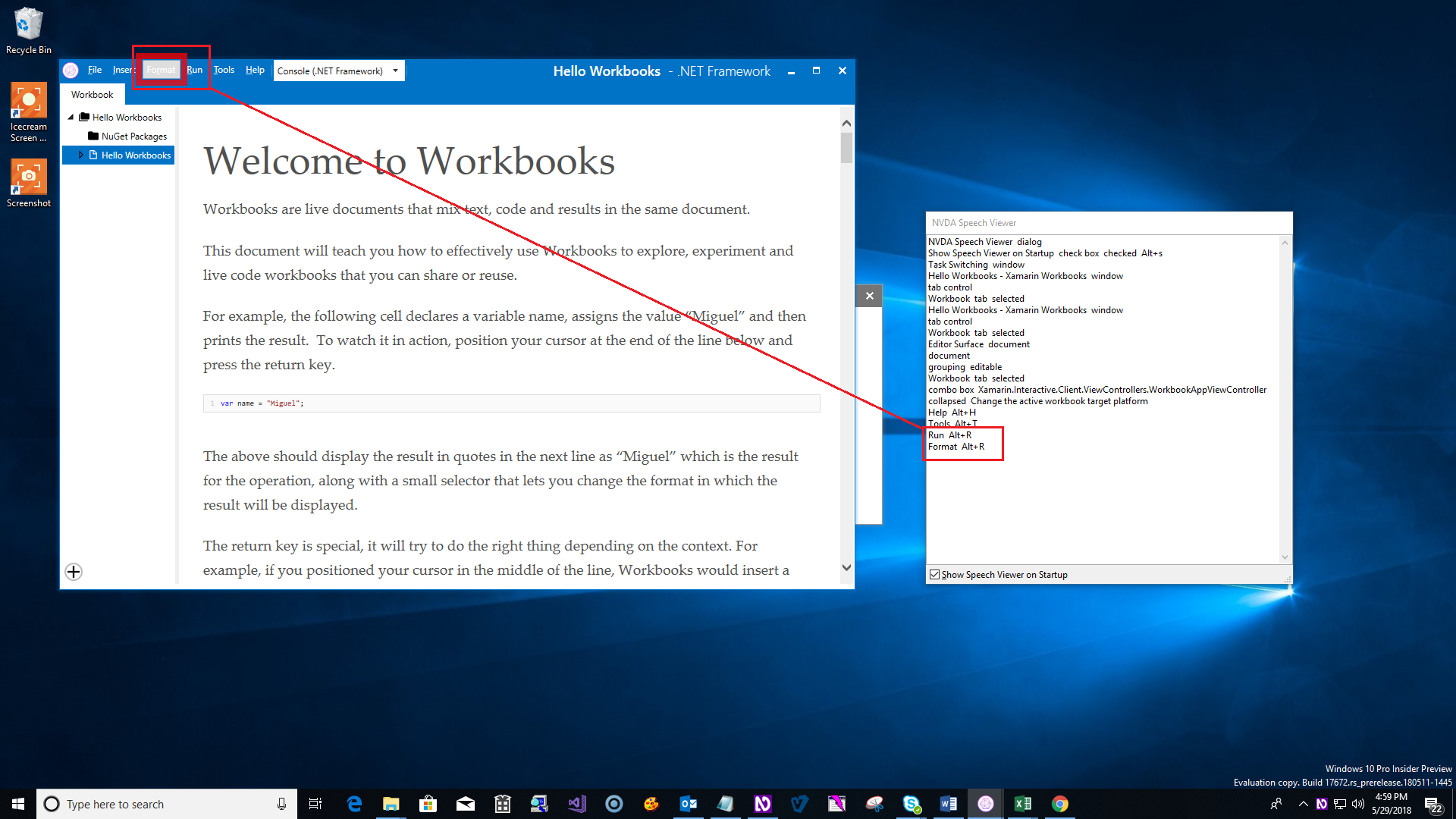The width and height of the screenshot is (1456, 819).
Task: Select the active Workbooks icon on the taskbar
Action: coord(986,803)
